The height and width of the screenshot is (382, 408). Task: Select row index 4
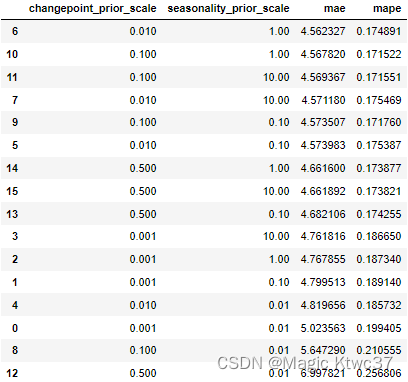pos(15,305)
